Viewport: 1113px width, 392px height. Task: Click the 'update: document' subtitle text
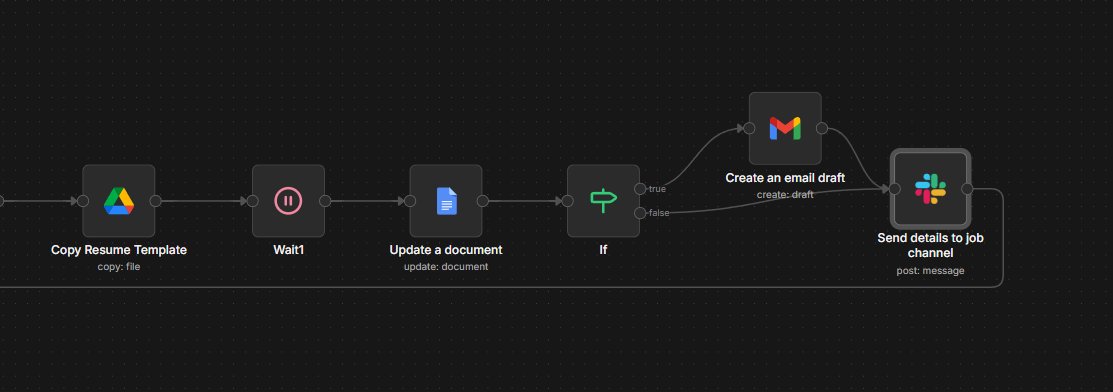click(x=446, y=267)
